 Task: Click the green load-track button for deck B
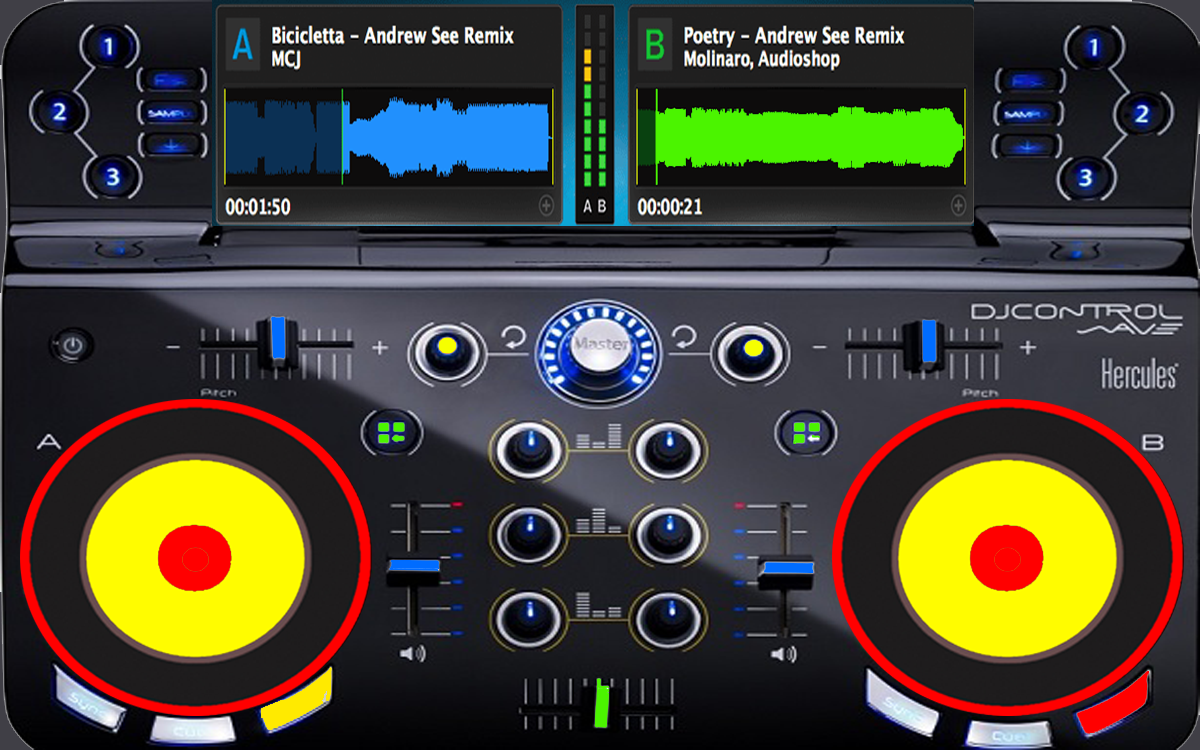click(x=805, y=432)
